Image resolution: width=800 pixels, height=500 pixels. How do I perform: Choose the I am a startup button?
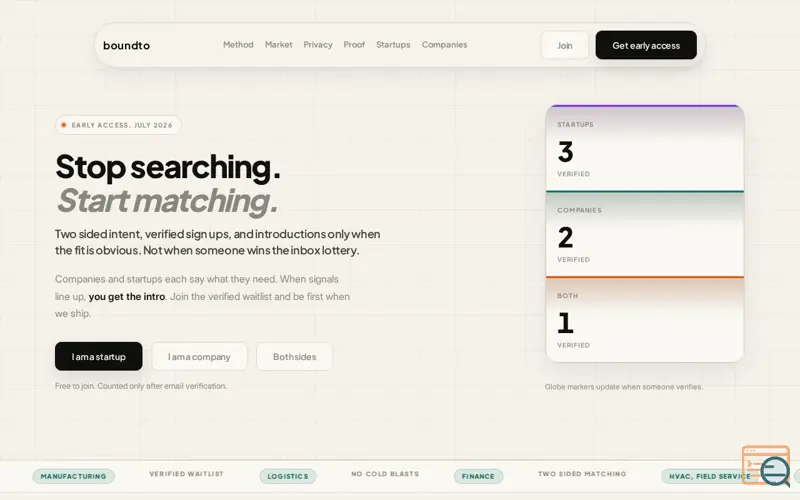coord(98,356)
